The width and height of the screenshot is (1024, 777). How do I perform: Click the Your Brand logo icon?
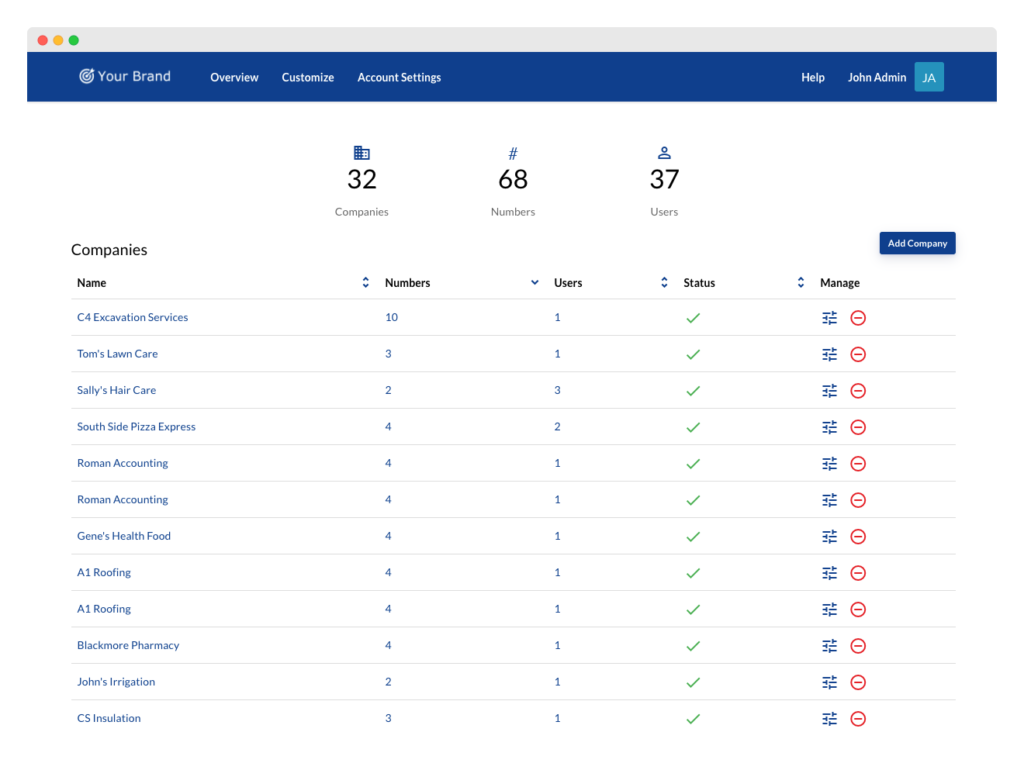pos(85,75)
